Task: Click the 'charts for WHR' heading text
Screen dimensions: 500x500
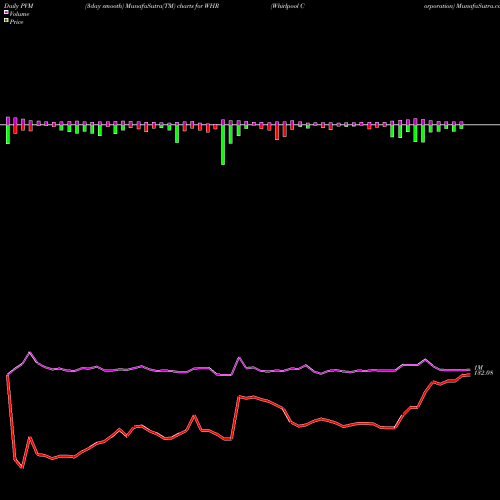Action: coord(198,6)
